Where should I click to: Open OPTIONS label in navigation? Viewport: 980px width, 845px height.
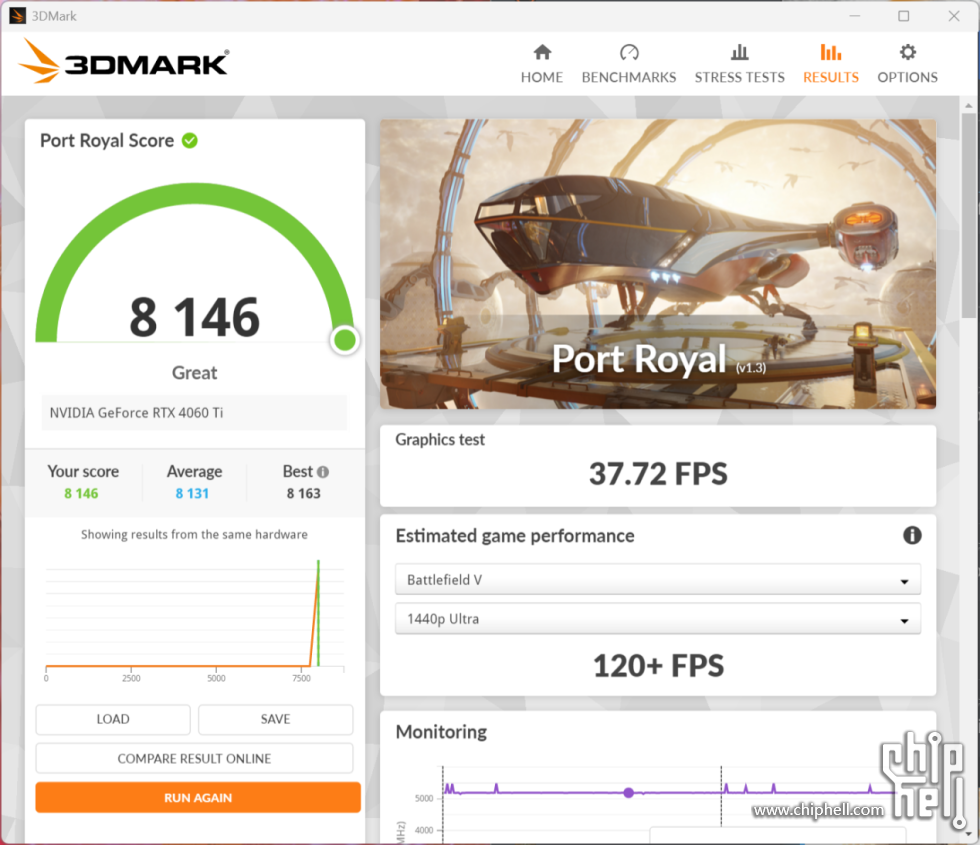[908, 78]
